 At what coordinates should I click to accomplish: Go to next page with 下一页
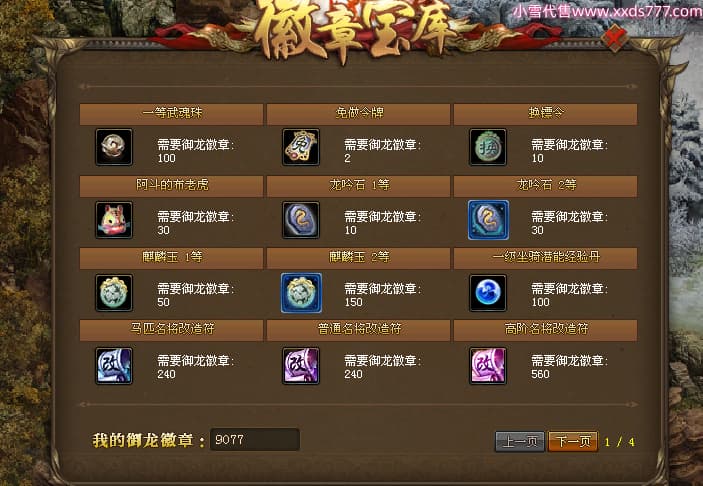click(573, 442)
